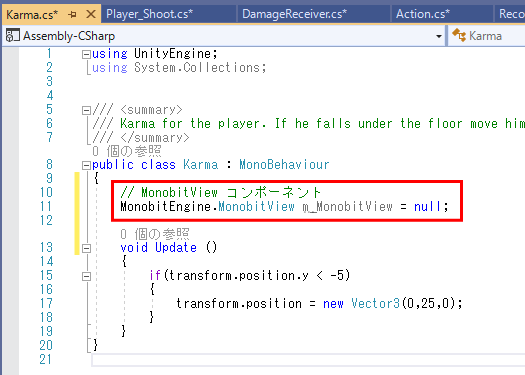
Task: Close the Karma.cs tab
Action: point(91,14)
